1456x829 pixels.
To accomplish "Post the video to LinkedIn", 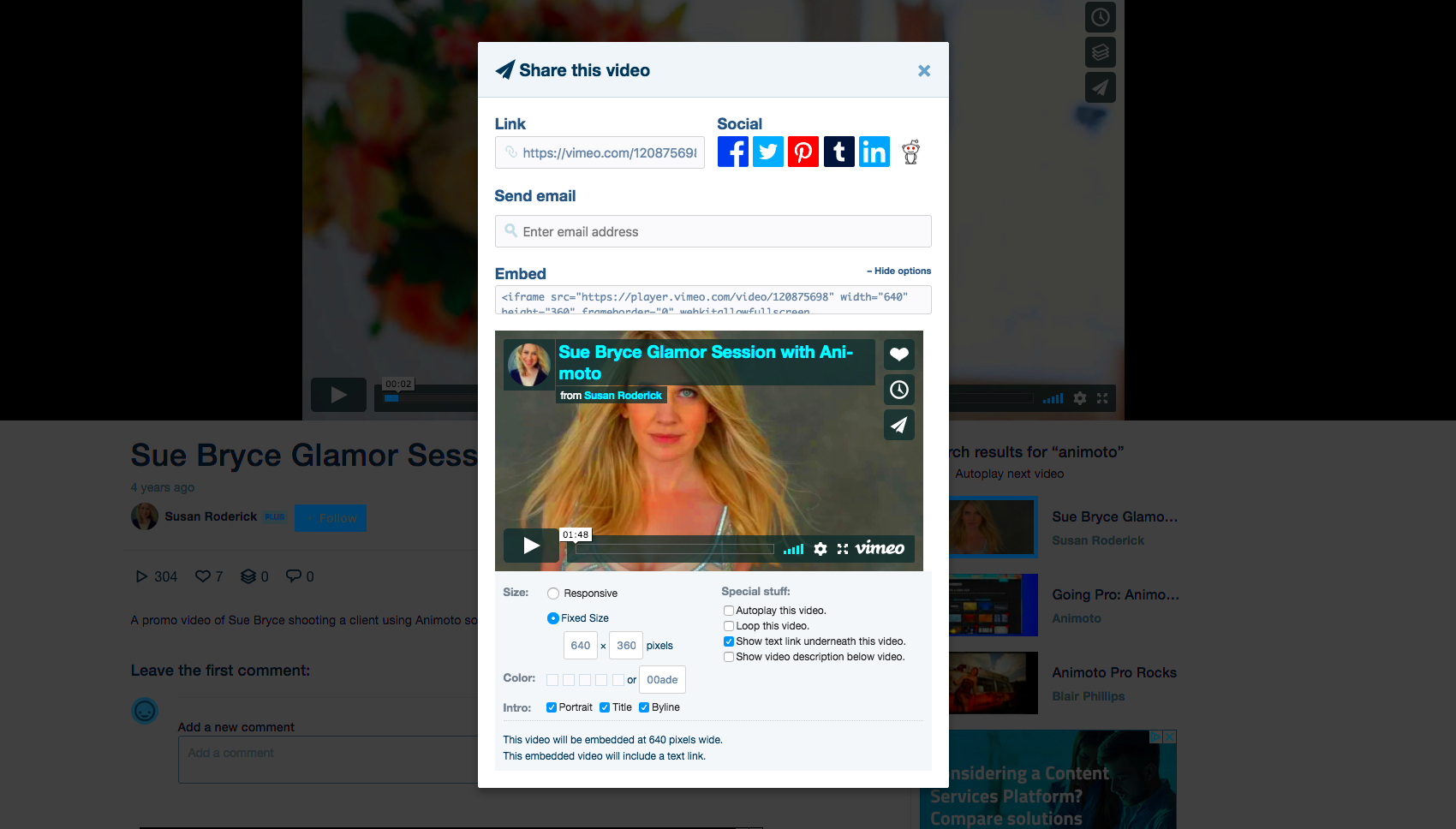I will [874, 152].
